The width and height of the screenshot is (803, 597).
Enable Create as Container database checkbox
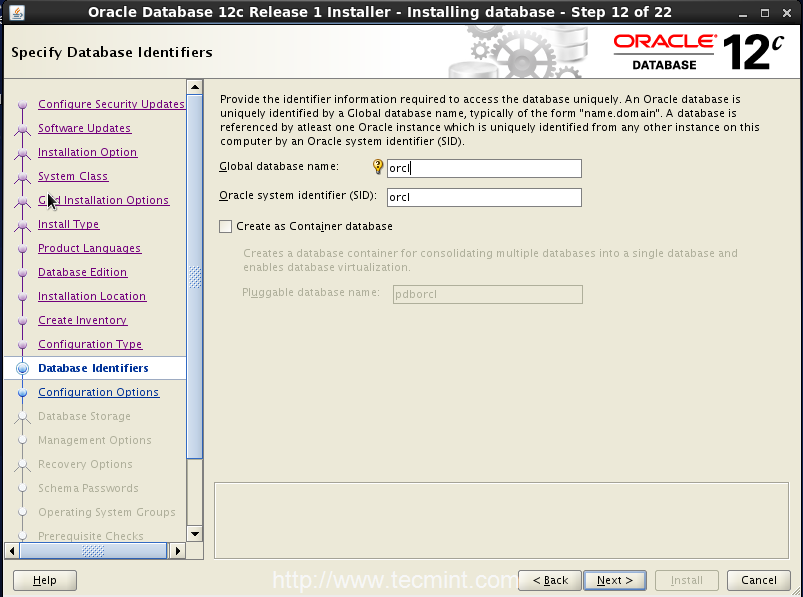225,226
